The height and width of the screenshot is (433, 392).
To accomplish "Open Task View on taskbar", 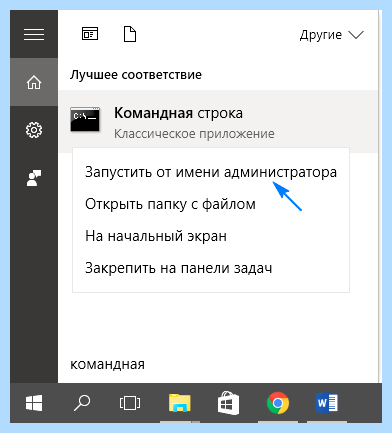I will [130, 403].
